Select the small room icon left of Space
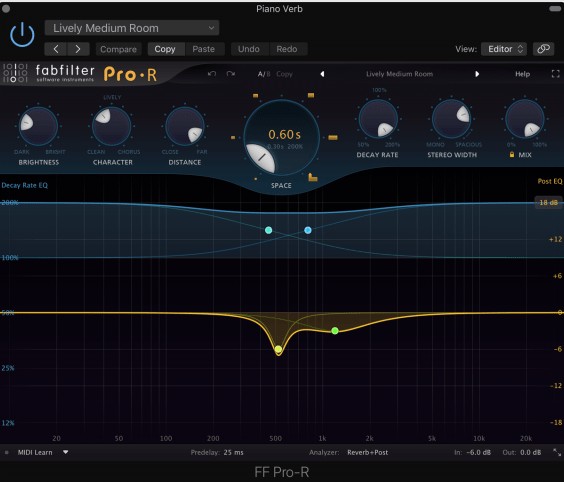Viewport: 564px width, 482px height. pyautogui.click(x=233, y=137)
